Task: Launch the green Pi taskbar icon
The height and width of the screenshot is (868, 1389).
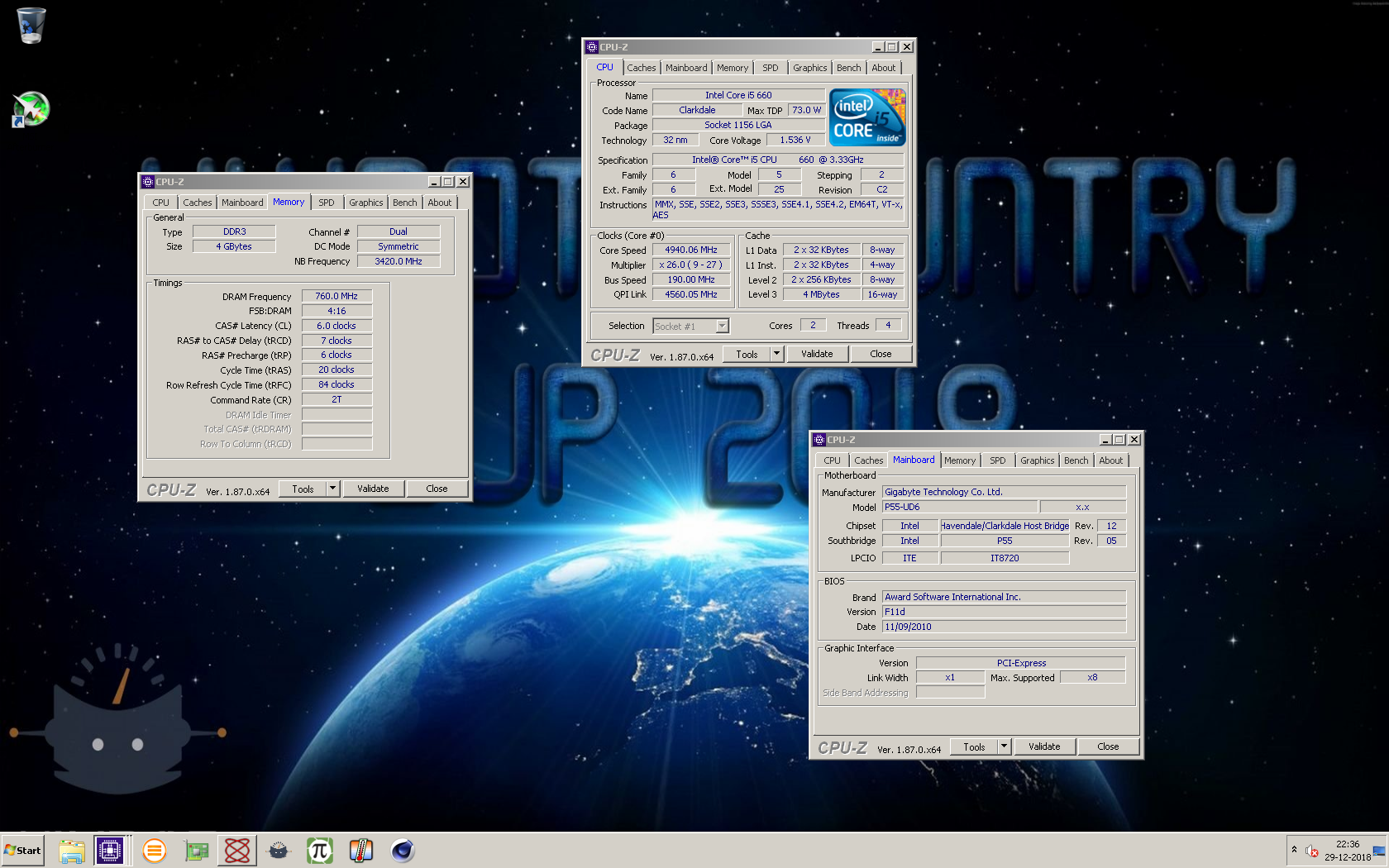Action: coord(320,851)
